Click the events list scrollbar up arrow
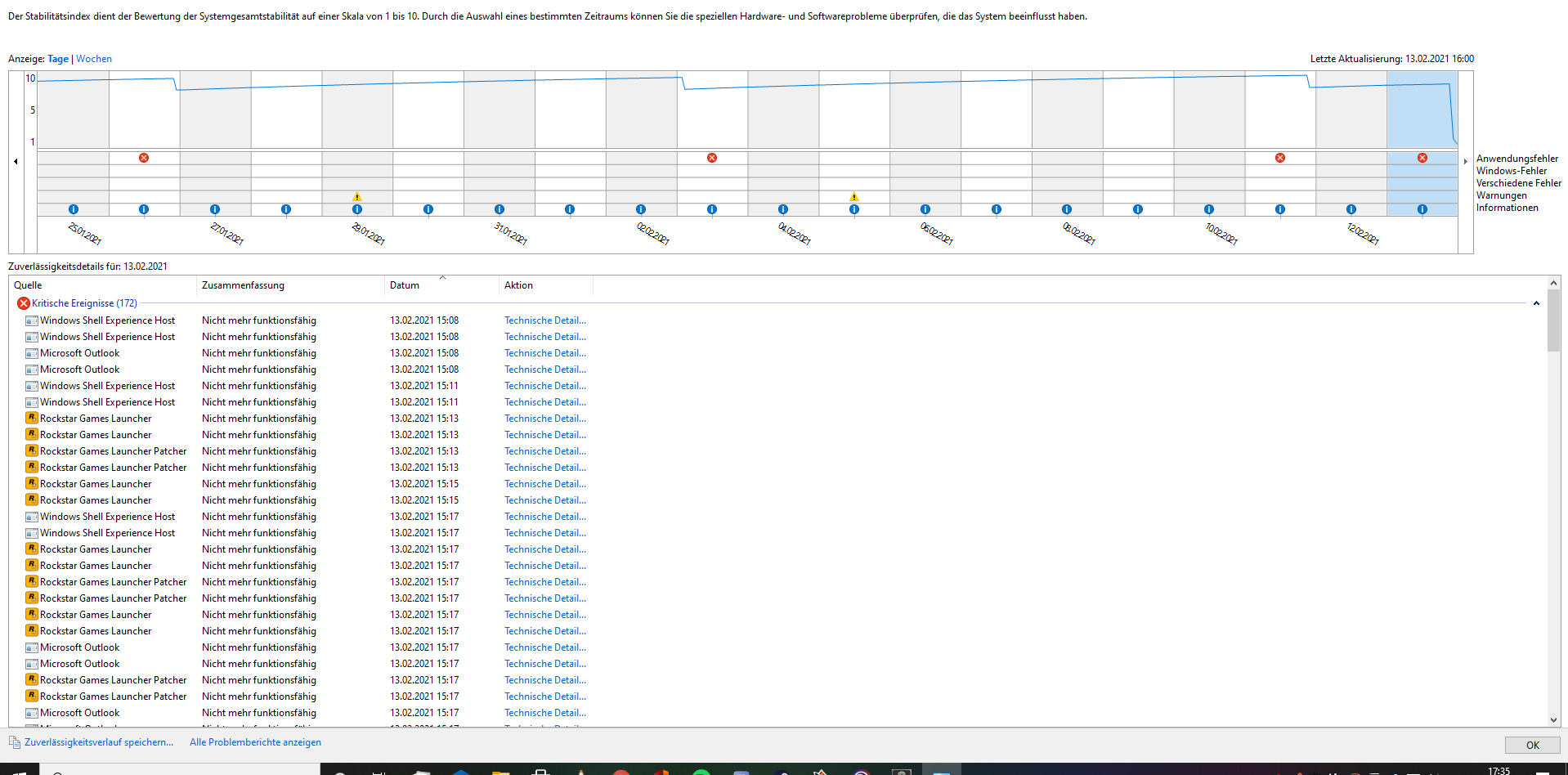The image size is (1568, 775). [1554, 283]
